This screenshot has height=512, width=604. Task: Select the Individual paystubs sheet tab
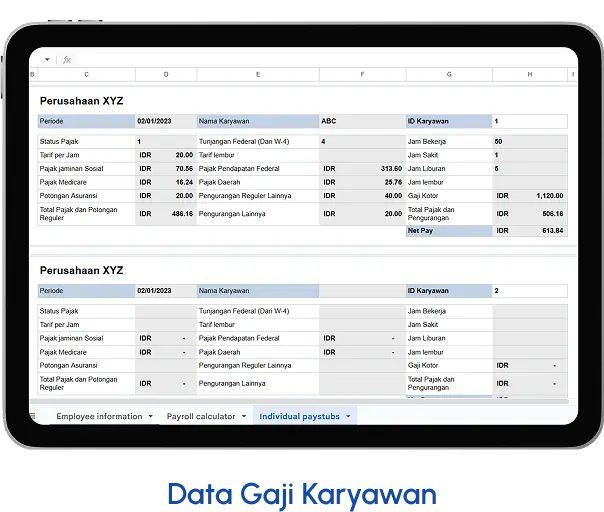(299, 416)
